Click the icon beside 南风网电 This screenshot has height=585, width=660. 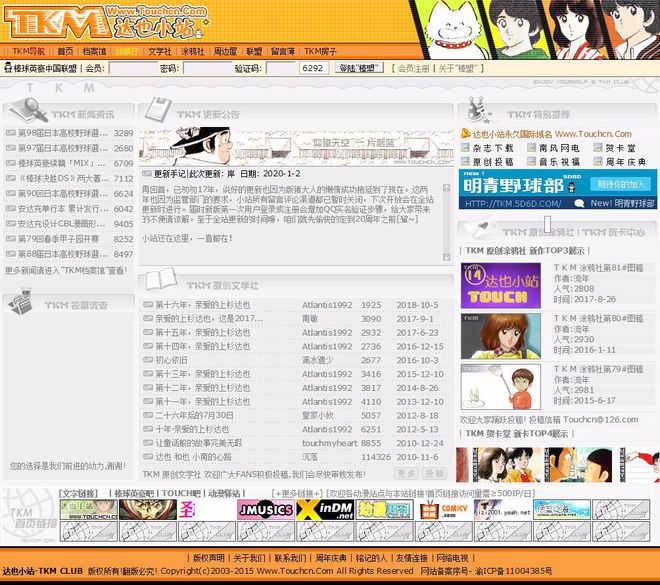532,147
